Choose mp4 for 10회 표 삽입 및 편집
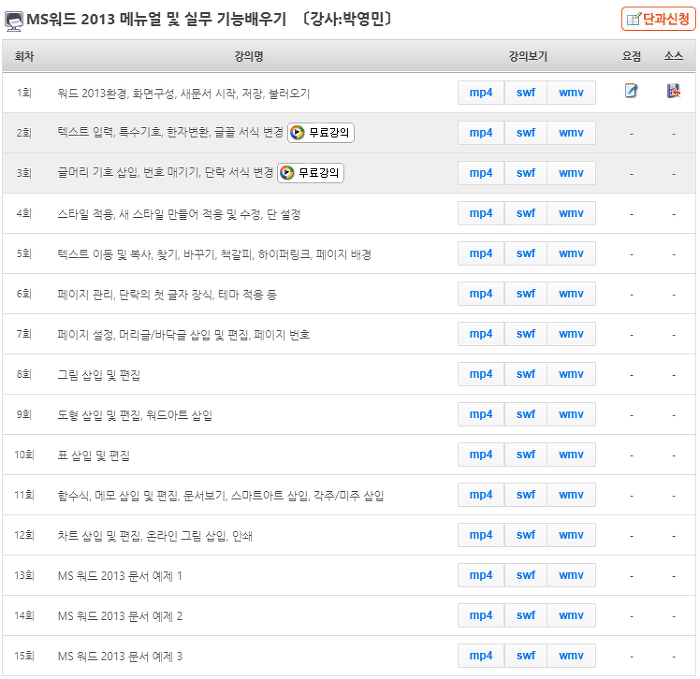Image resolution: width=700 pixels, height=679 pixels. (481, 454)
